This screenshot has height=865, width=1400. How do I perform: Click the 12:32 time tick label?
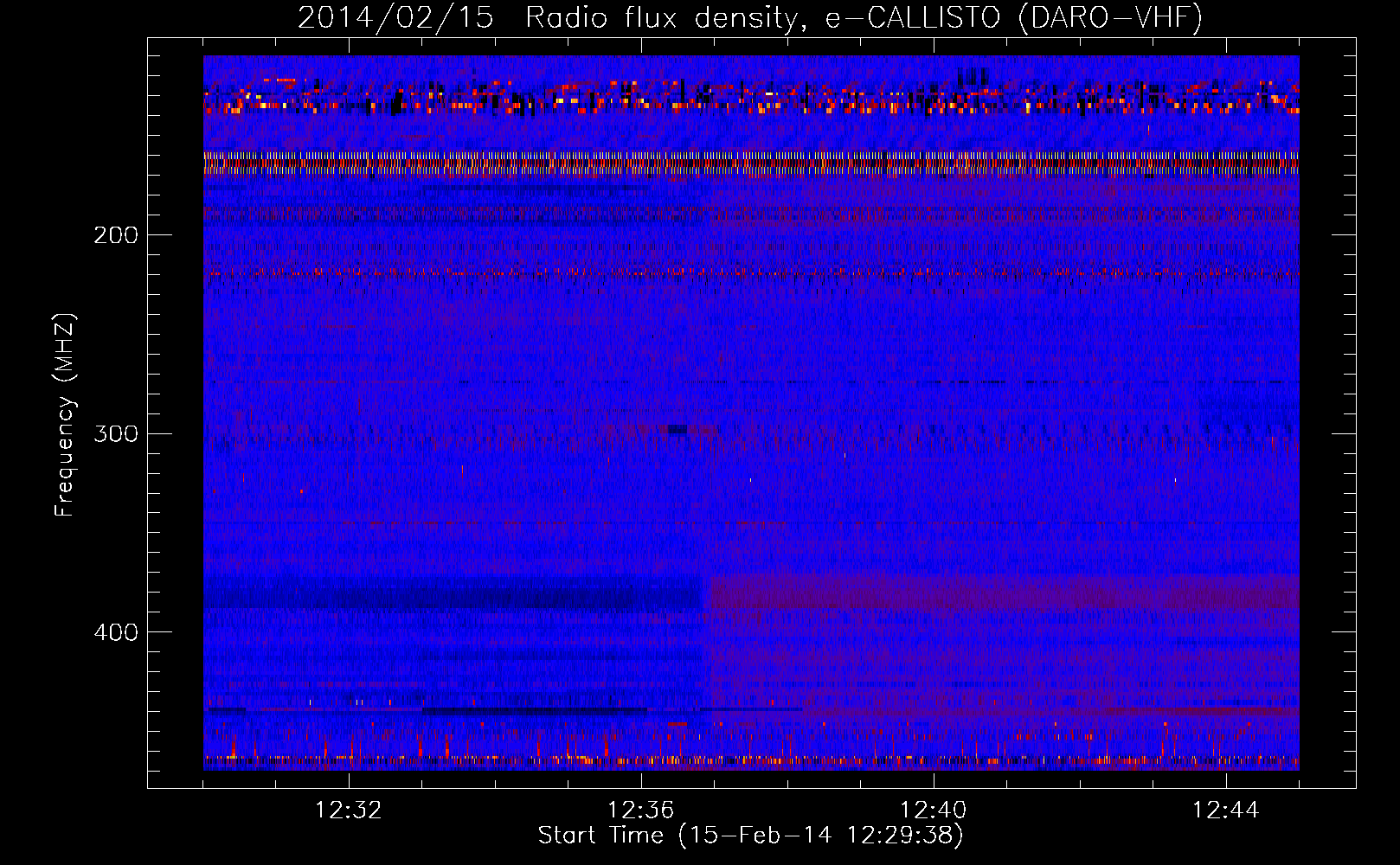coord(349,811)
